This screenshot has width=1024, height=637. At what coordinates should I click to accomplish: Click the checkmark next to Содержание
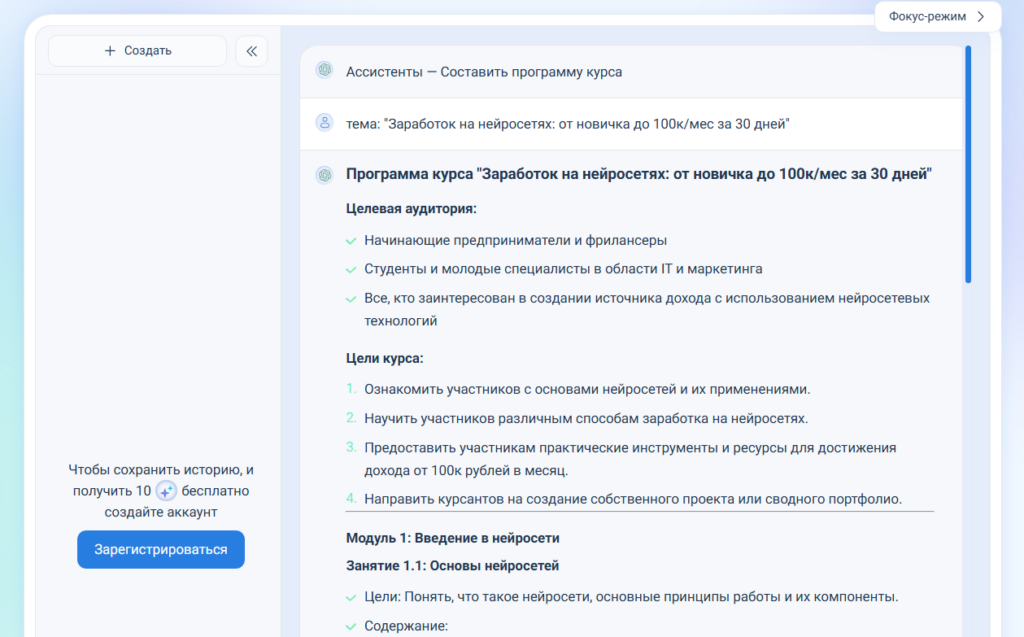coord(351,627)
